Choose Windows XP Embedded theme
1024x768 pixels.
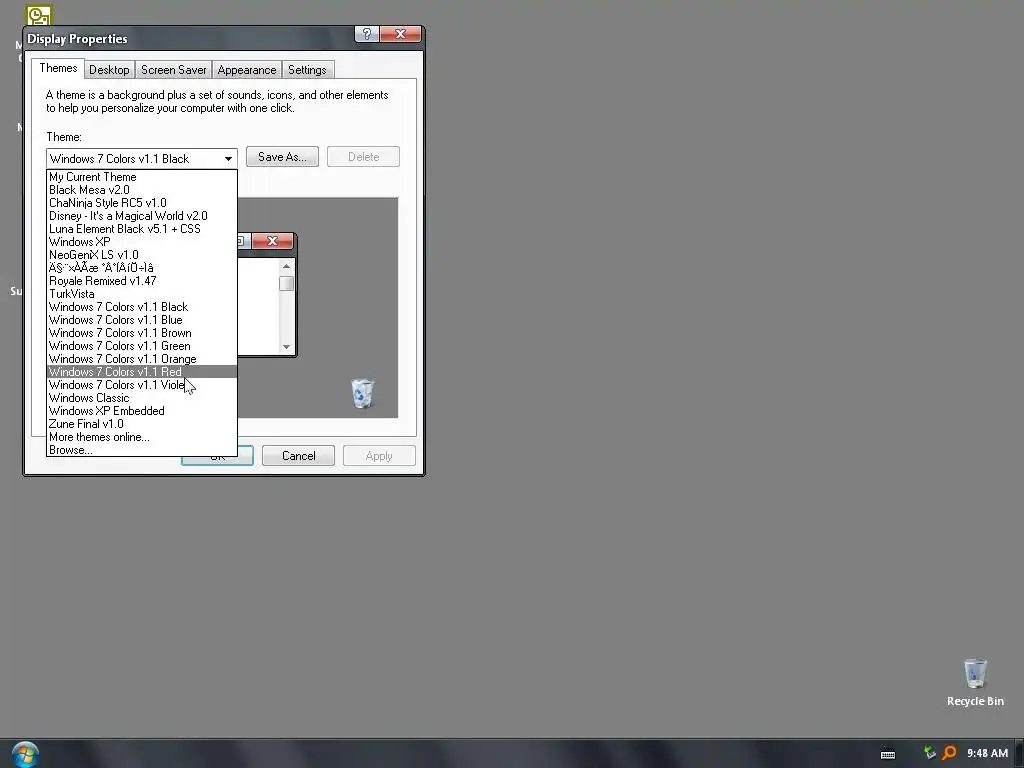tap(142, 411)
